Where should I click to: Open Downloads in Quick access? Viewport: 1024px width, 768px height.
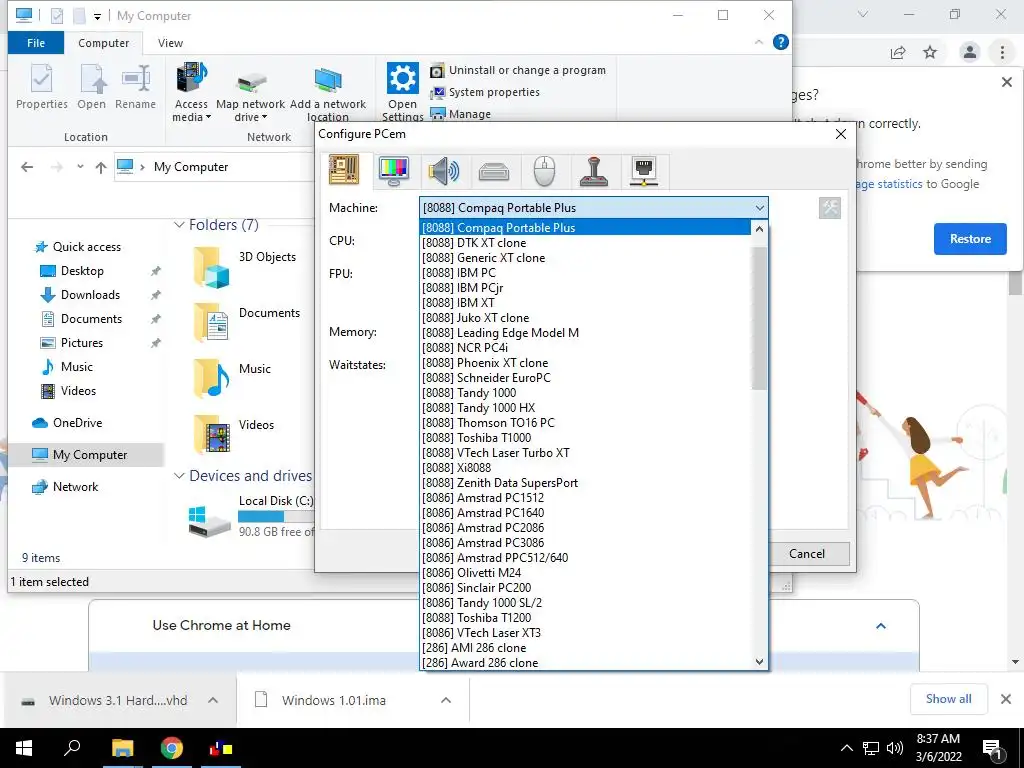click(90, 295)
